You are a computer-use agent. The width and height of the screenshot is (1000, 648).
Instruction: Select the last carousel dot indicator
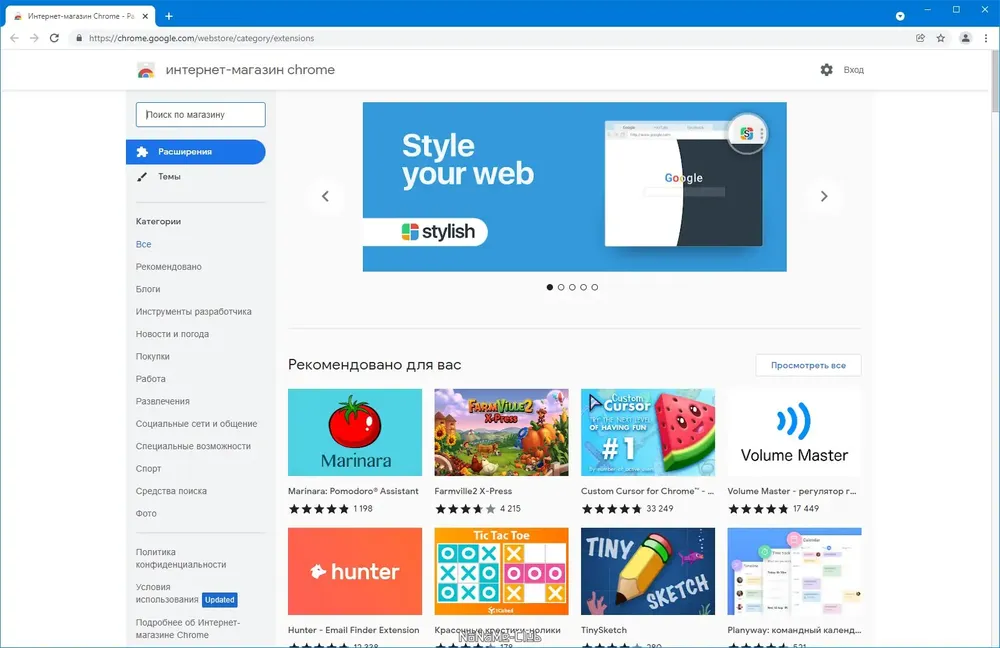594,287
